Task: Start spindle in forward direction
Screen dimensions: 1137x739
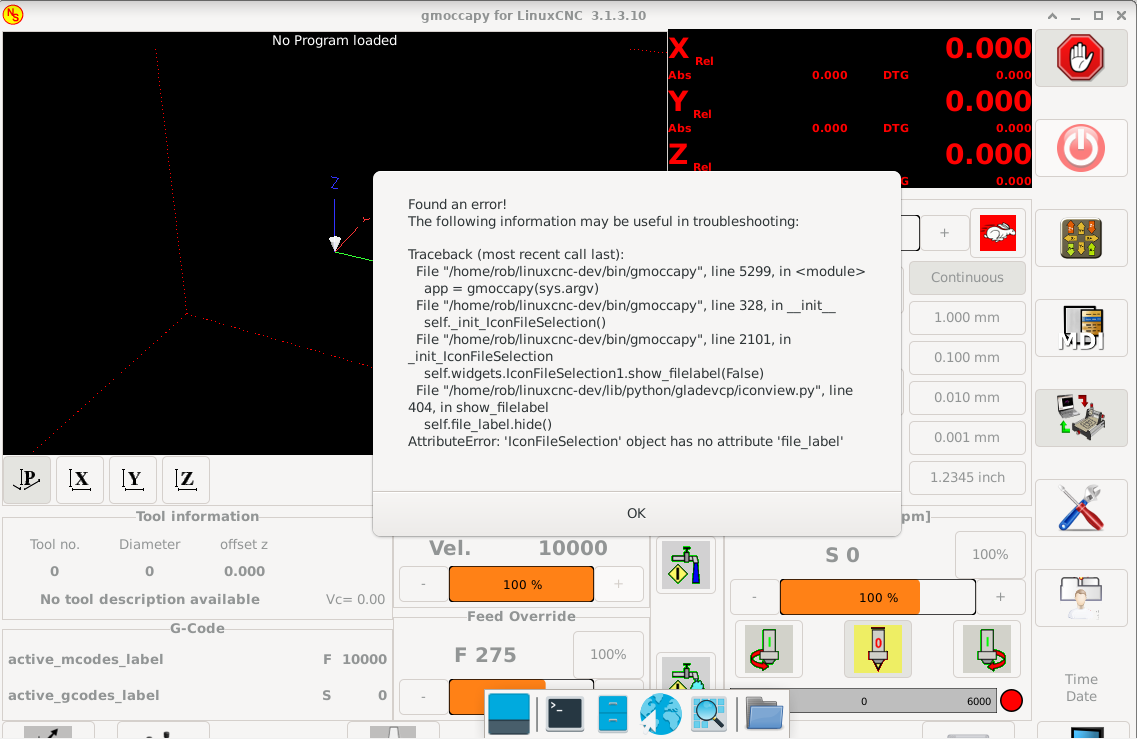Action: tap(987, 649)
